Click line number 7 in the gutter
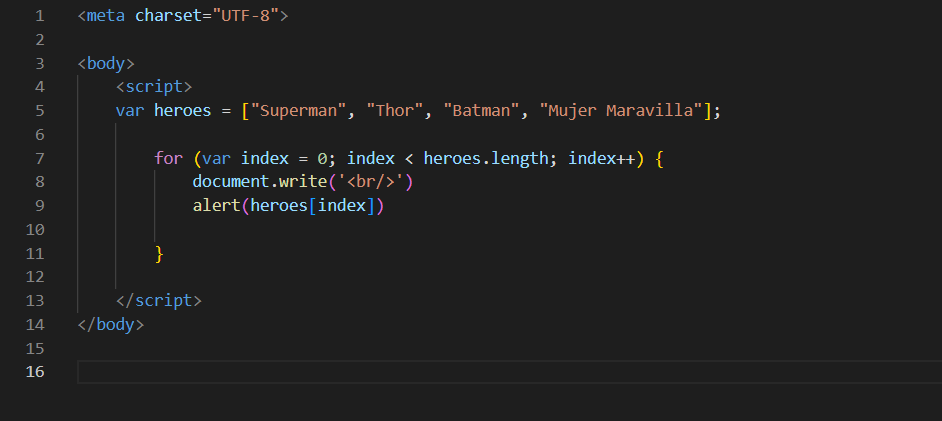Screen dimensions: 942x421 coord(39,158)
